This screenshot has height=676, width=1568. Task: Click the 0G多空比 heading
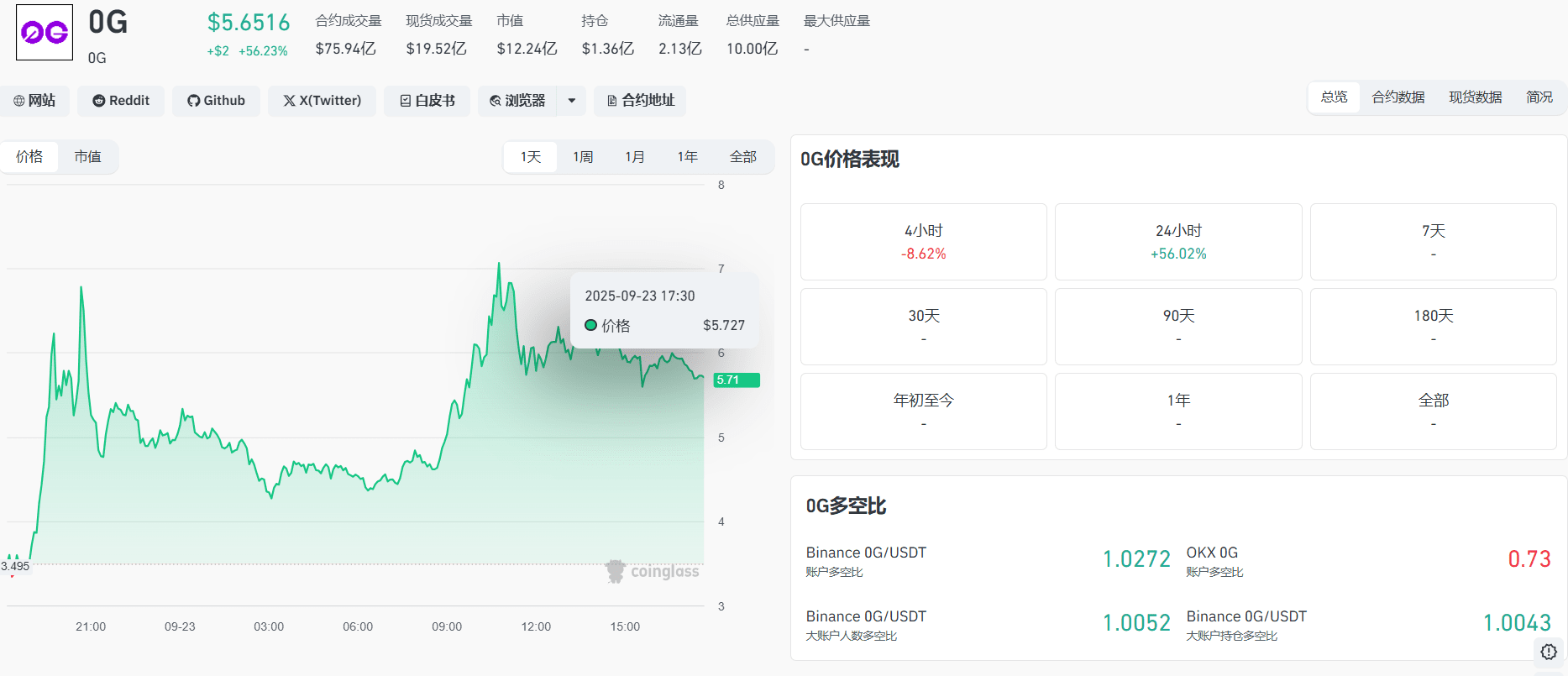(846, 506)
